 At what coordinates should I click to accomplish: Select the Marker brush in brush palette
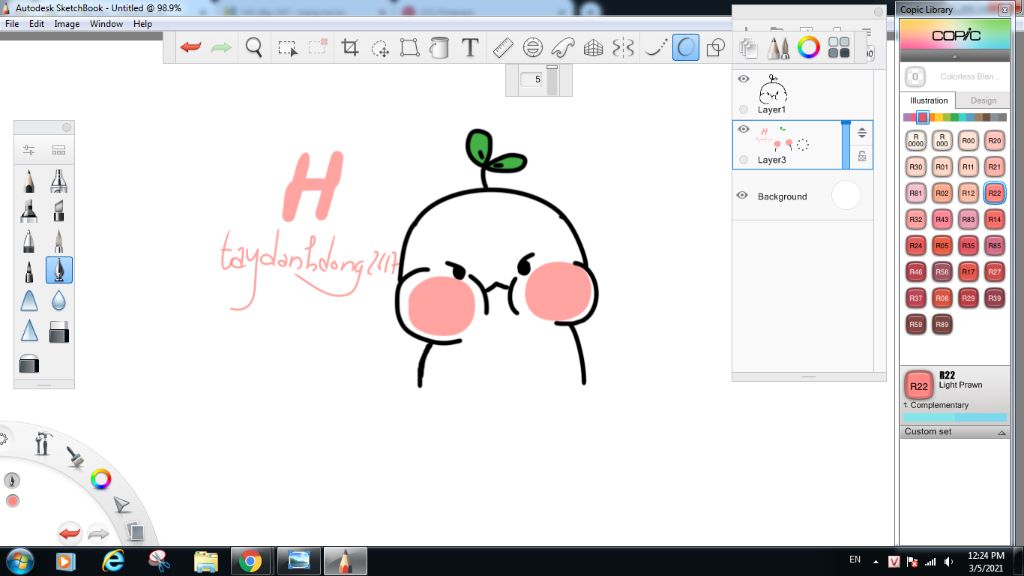(x=29, y=210)
